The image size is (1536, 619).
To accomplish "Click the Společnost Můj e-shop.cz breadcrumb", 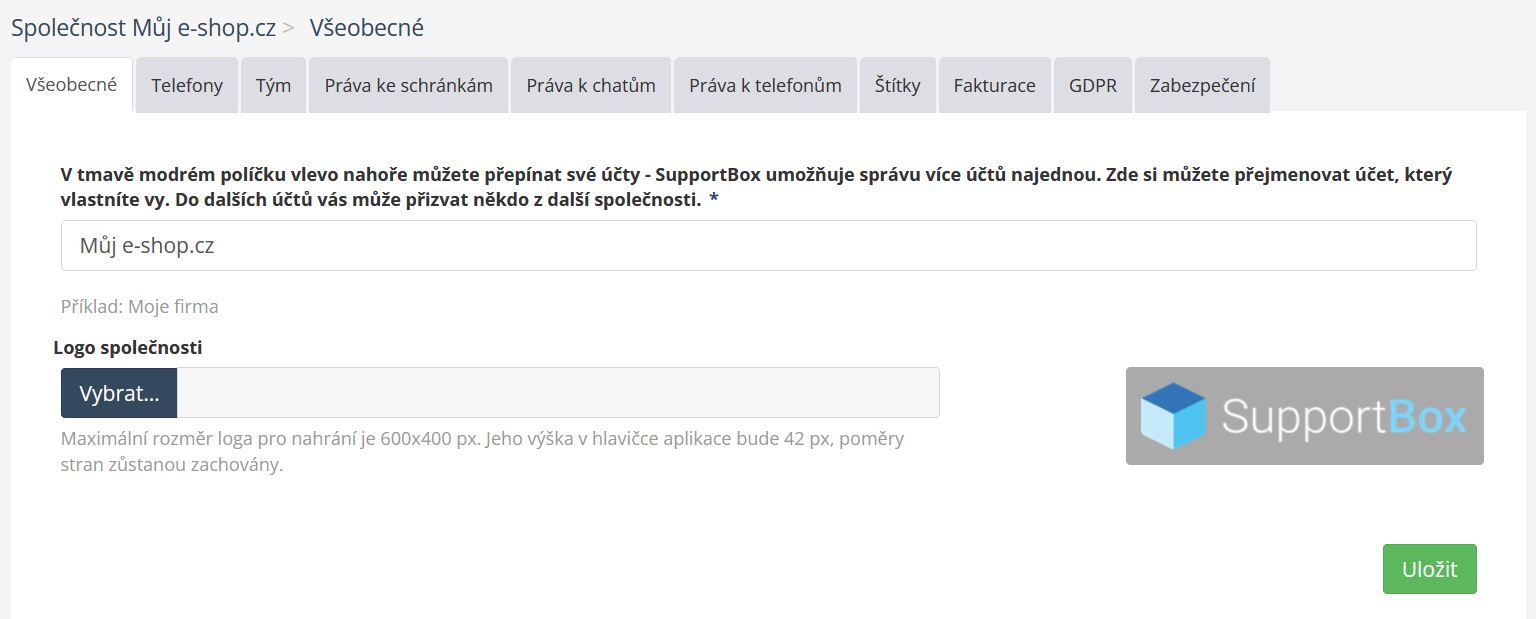I will [143, 27].
